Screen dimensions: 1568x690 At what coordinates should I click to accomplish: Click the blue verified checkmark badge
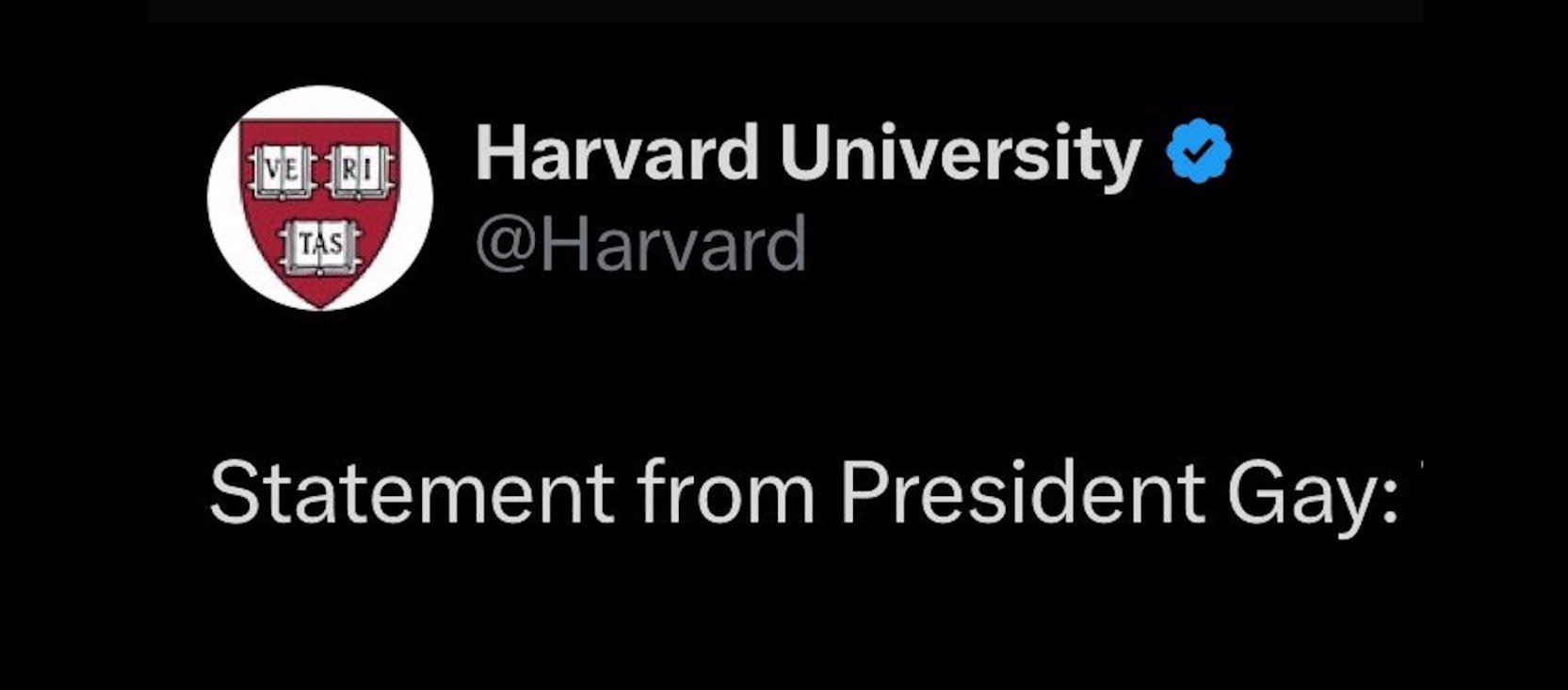(1198, 152)
